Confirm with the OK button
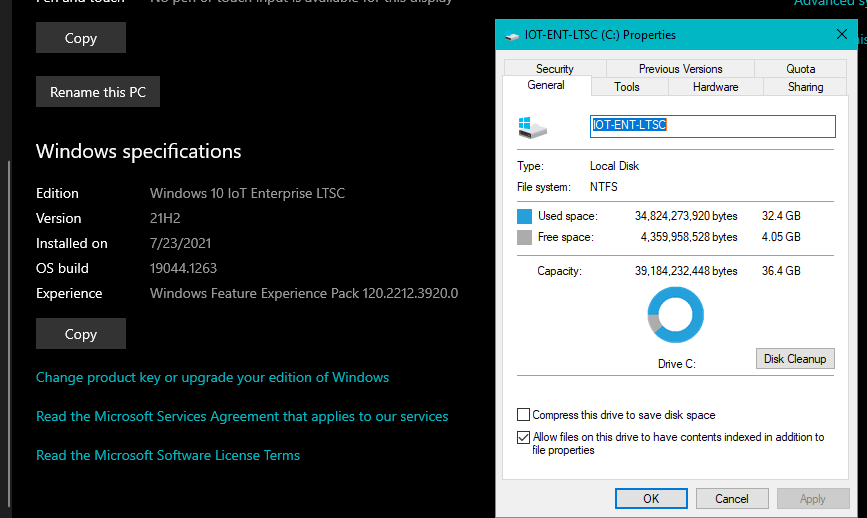Viewport: 867px width, 518px height. (651, 499)
